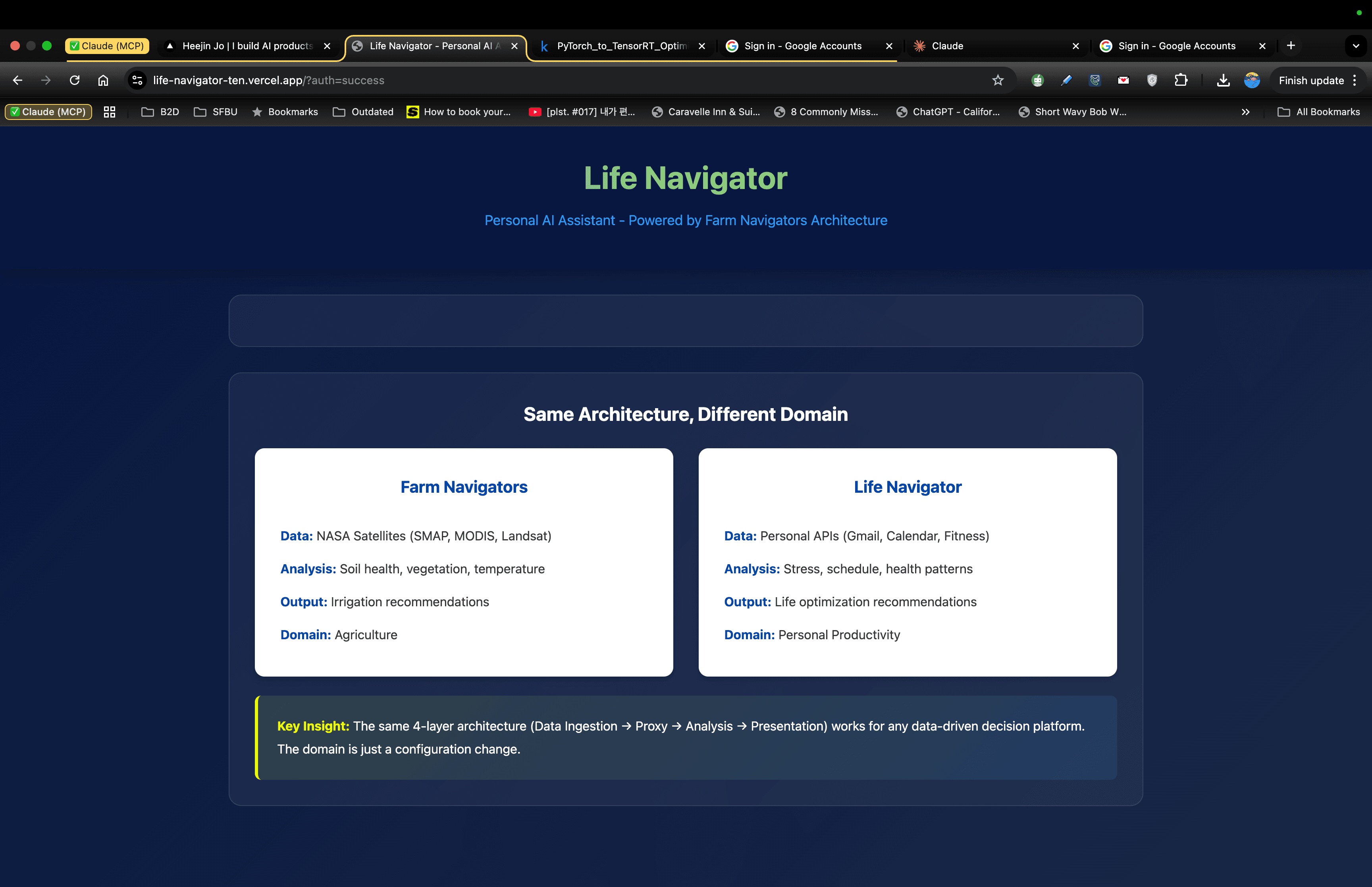Reload the Life Navigator page
This screenshot has height=887, width=1372.
tap(74, 80)
